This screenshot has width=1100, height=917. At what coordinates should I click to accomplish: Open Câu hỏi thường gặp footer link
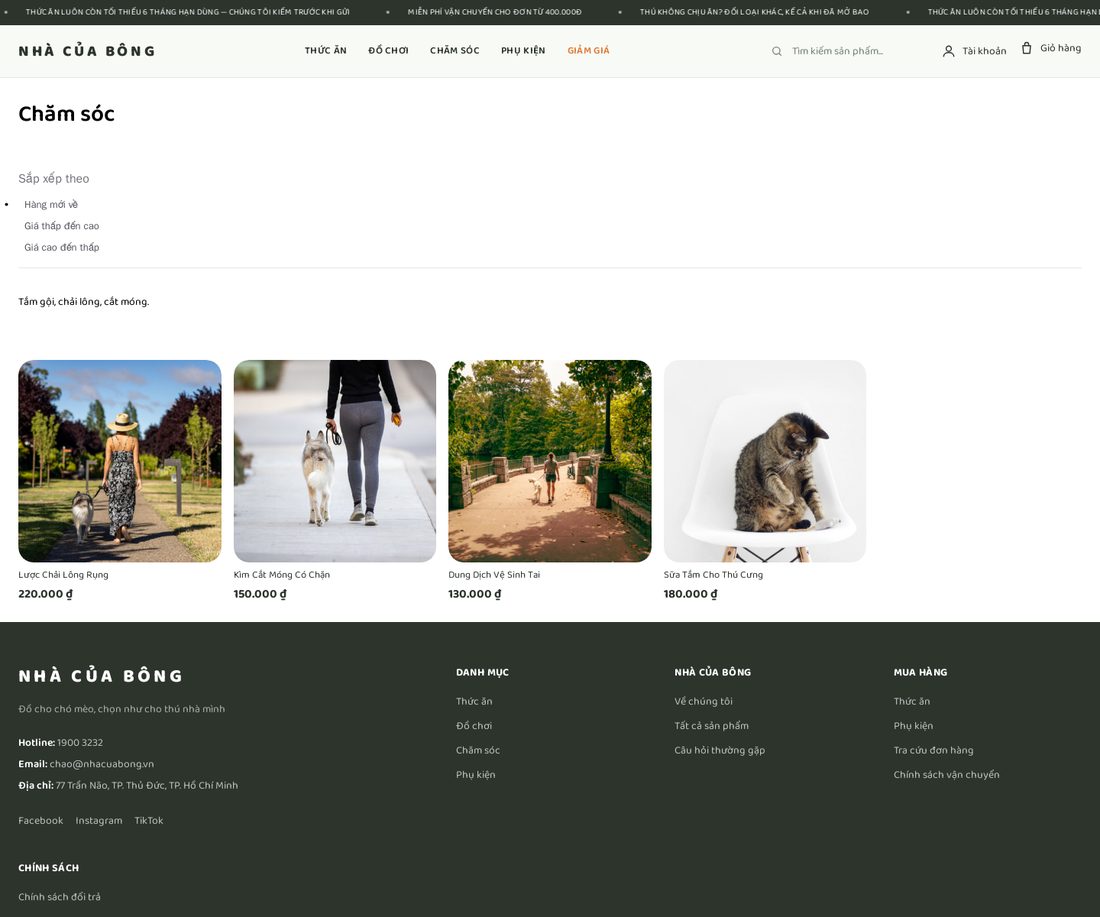tap(719, 750)
